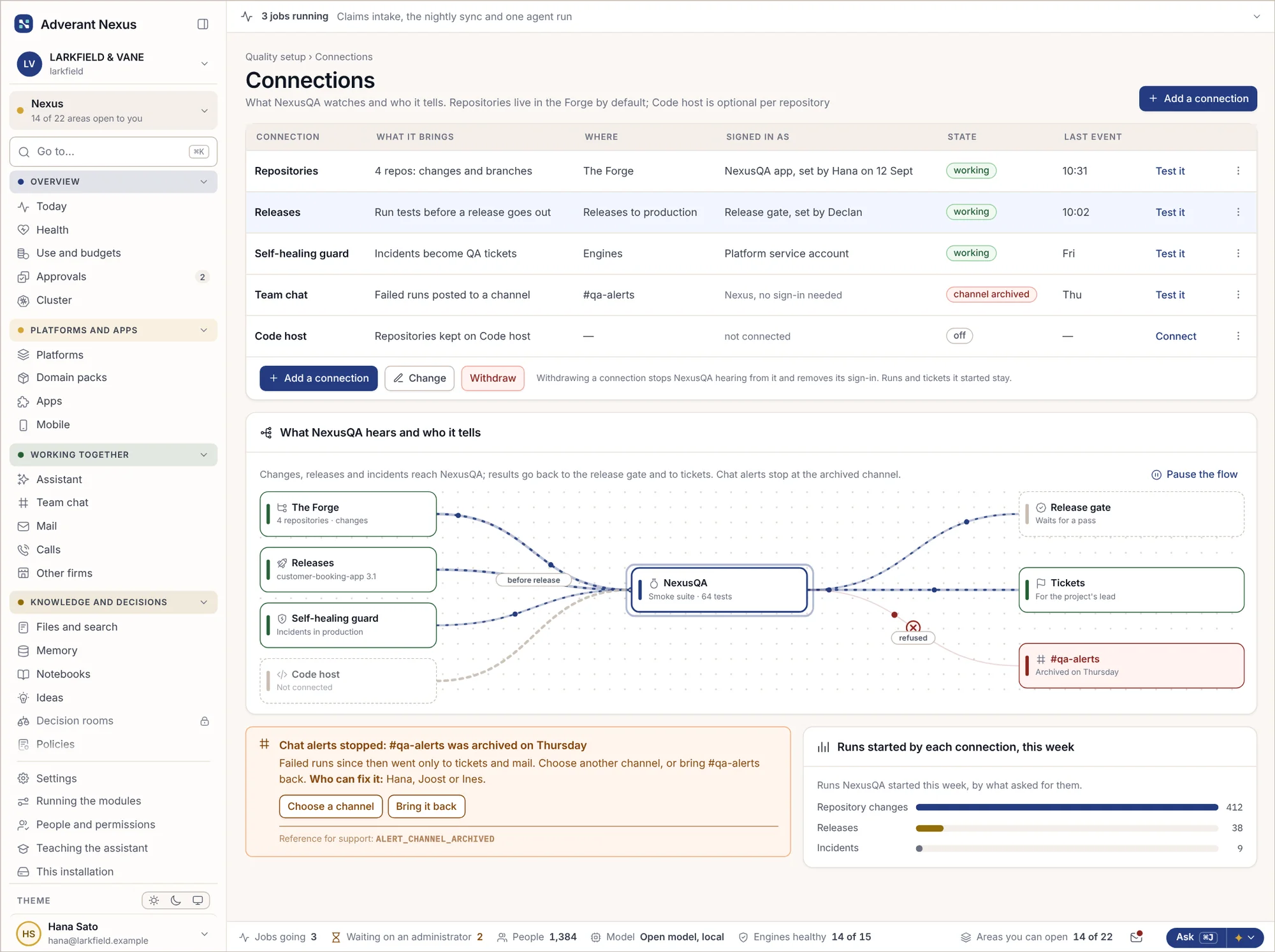This screenshot has width=1275, height=952.
Task: Open the Notebooks book icon
Action: [x=24, y=674]
